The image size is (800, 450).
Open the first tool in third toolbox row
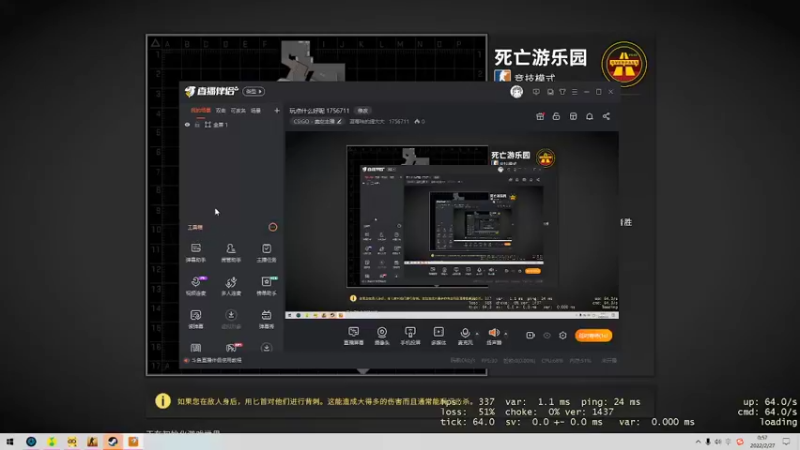pyautogui.click(x=196, y=319)
